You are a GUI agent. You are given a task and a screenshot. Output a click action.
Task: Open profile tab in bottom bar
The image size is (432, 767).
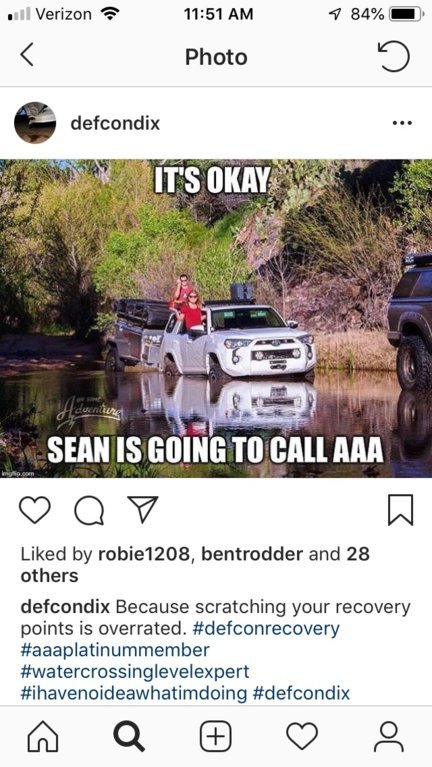click(389, 737)
